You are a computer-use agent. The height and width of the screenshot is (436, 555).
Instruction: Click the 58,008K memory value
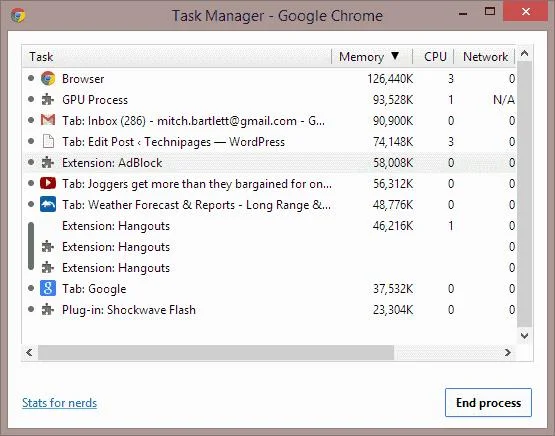(393, 163)
